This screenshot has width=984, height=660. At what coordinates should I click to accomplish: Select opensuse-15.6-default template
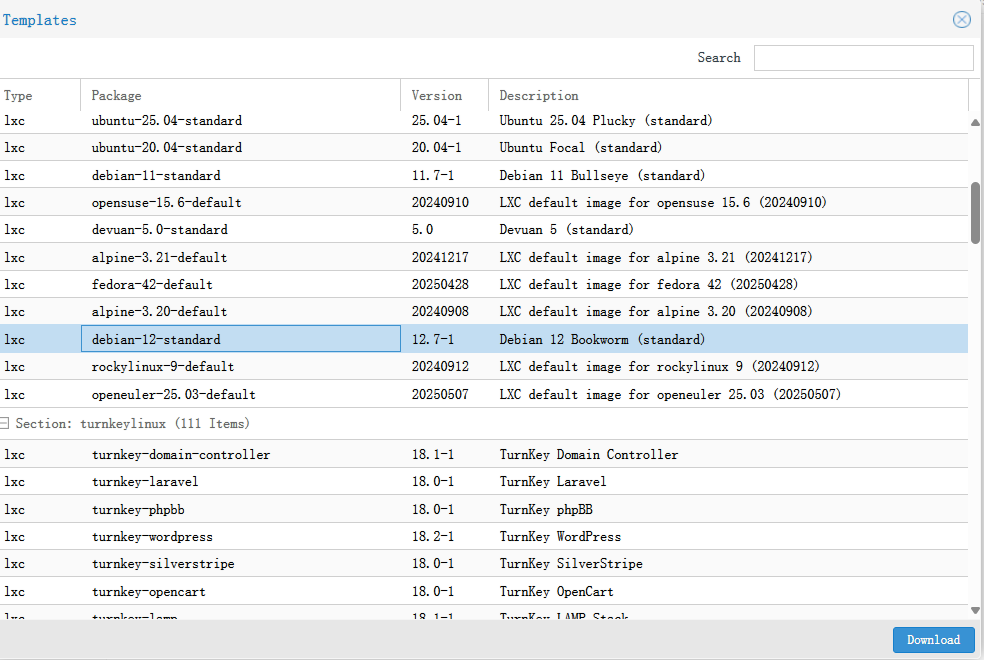pyautogui.click(x=166, y=203)
